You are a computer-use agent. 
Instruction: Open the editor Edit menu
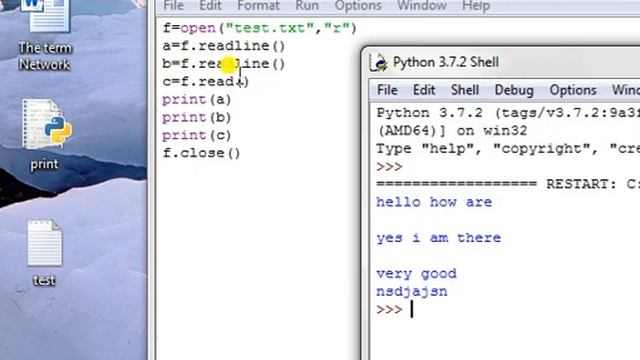(210, 6)
